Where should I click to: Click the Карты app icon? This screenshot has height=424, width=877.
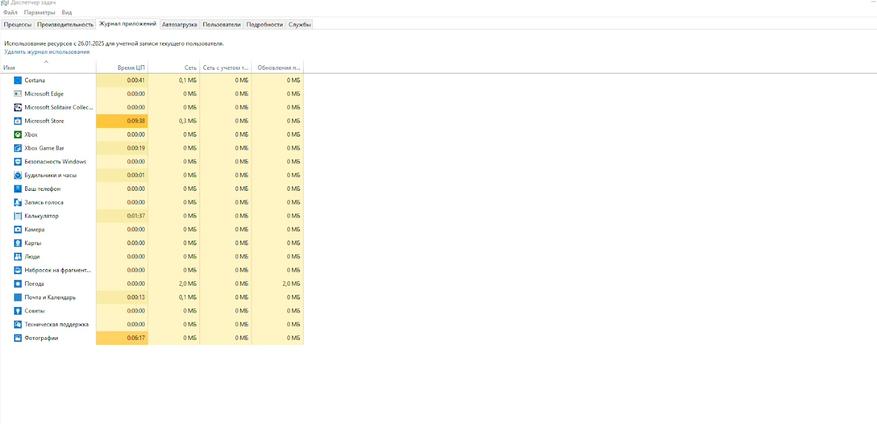17,243
